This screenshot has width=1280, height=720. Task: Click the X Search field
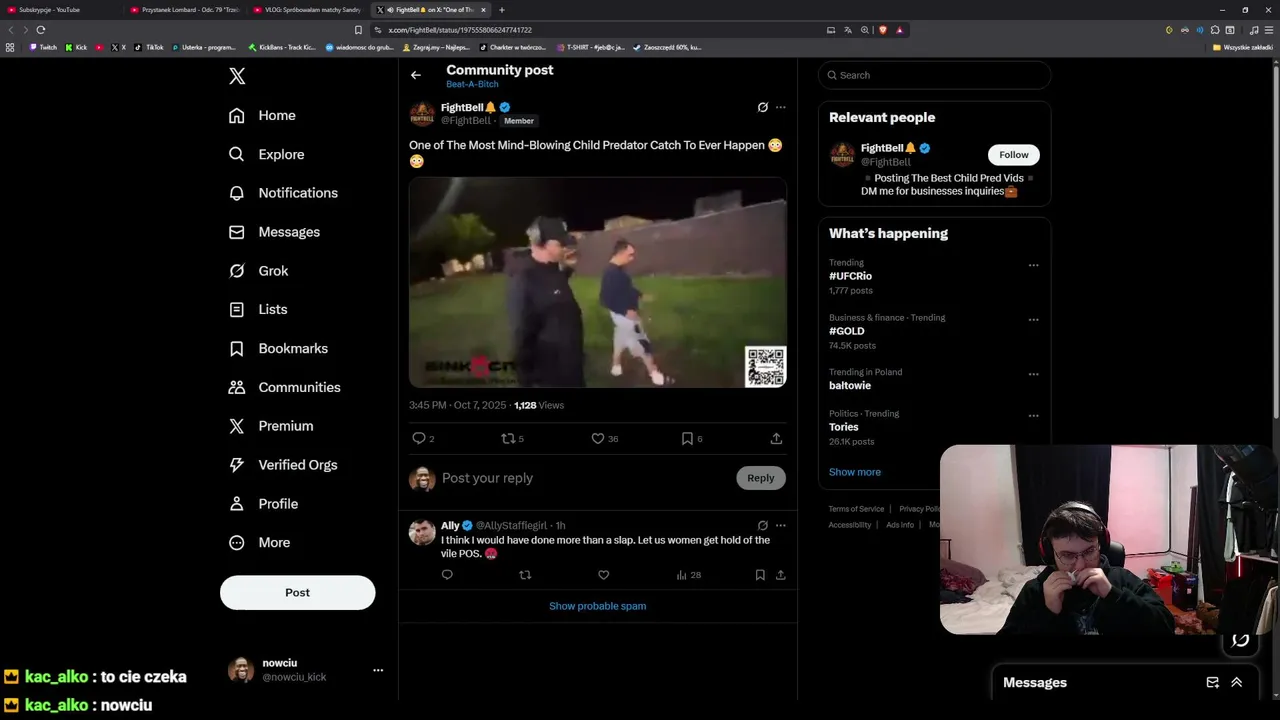coord(934,75)
